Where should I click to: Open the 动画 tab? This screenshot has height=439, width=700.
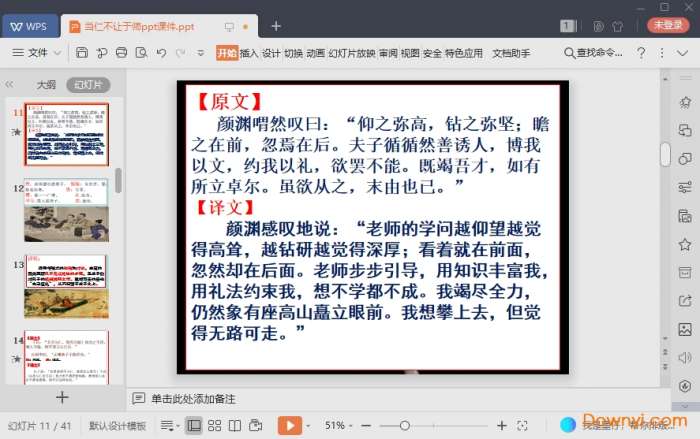click(x=315, y=53)
